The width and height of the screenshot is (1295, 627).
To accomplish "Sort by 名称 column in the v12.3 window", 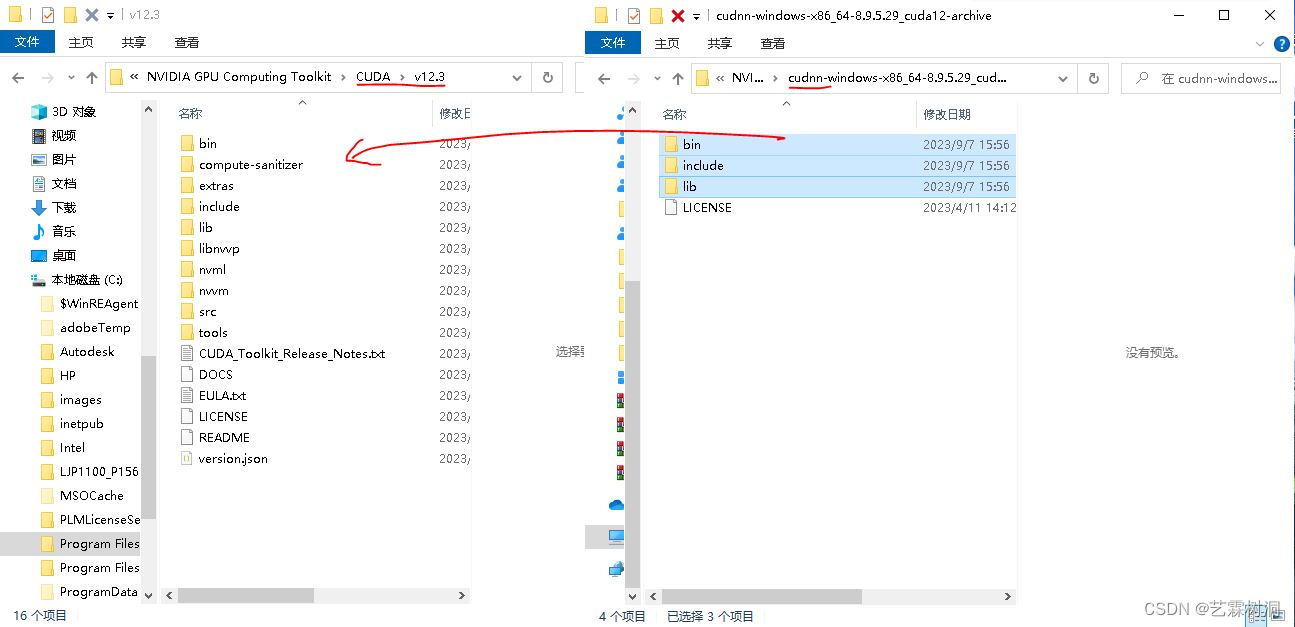I will (x=190, y=114).
